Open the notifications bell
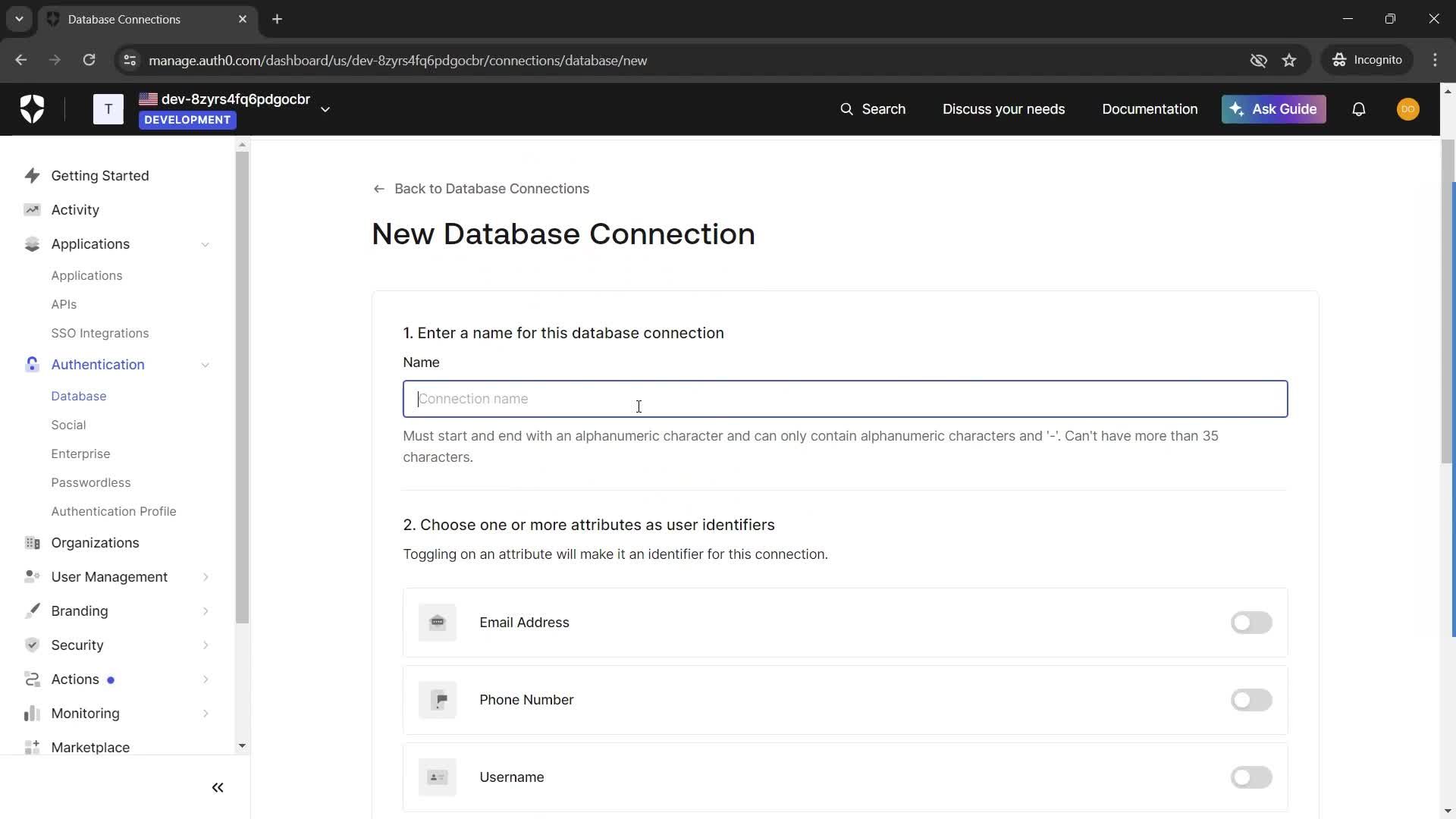 1359,109
